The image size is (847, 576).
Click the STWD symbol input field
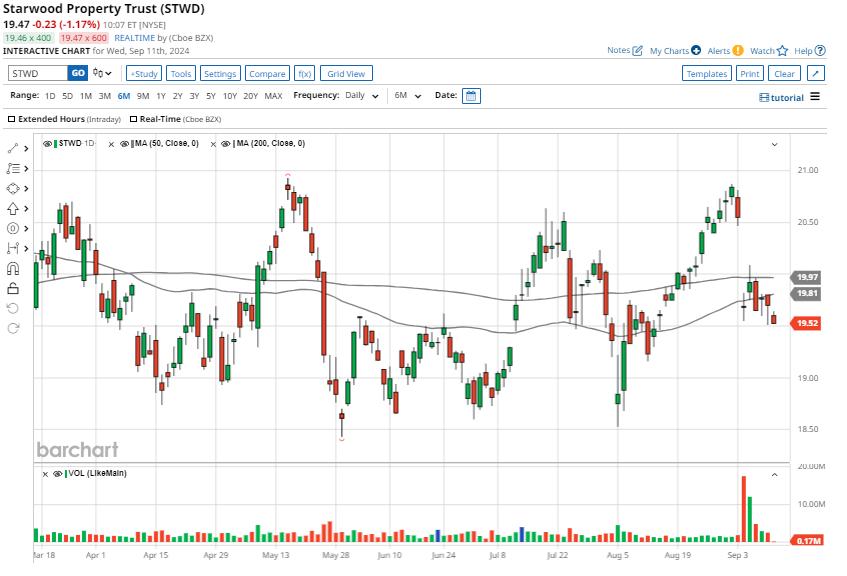[38, 73]
